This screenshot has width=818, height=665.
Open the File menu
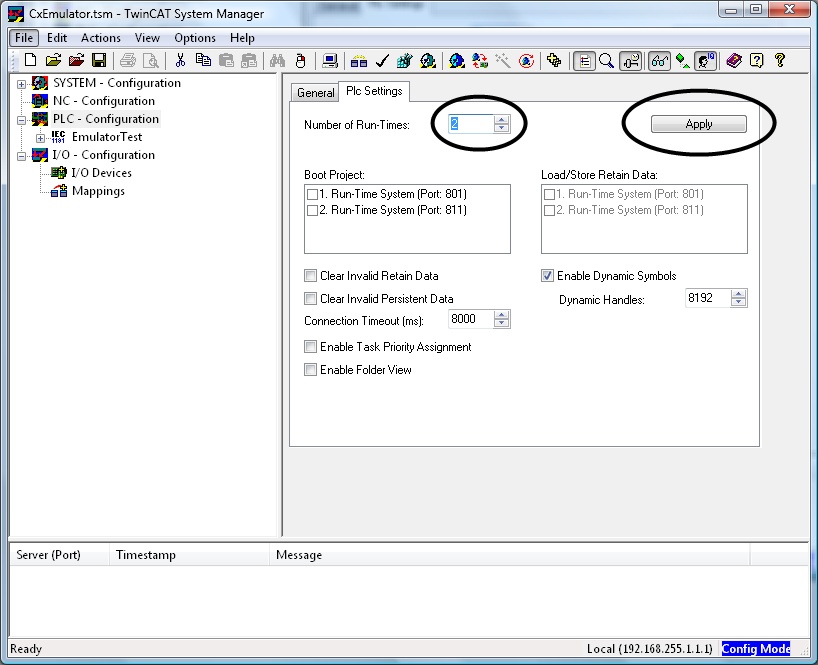click(24, 38)
